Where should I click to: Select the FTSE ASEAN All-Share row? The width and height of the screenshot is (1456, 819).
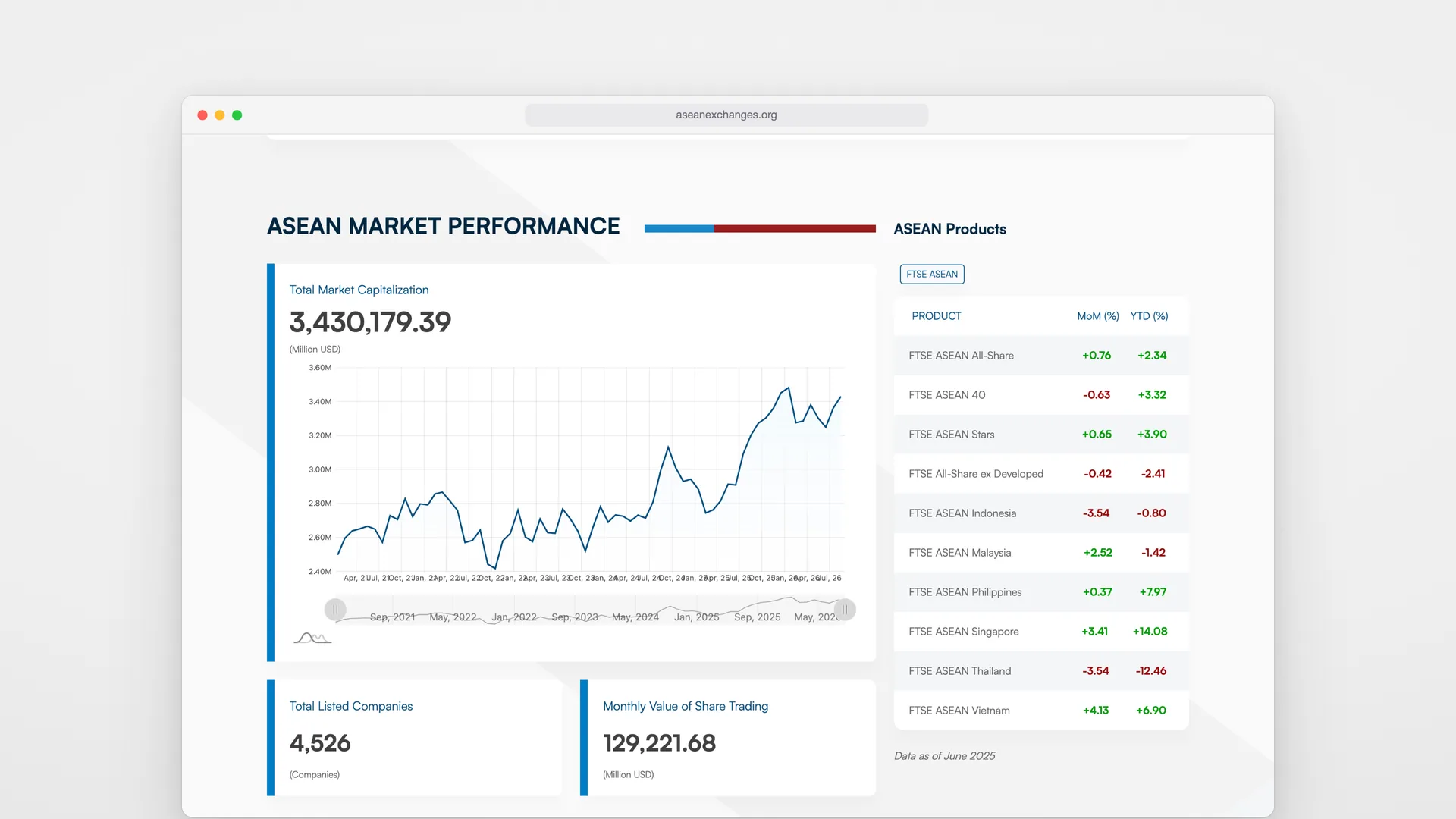point(1041,356)
